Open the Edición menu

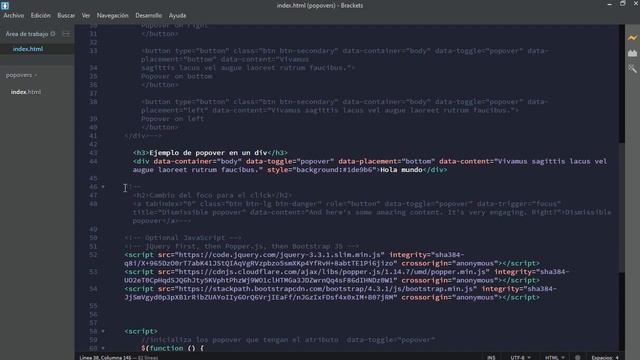click(x=40, y=16)
